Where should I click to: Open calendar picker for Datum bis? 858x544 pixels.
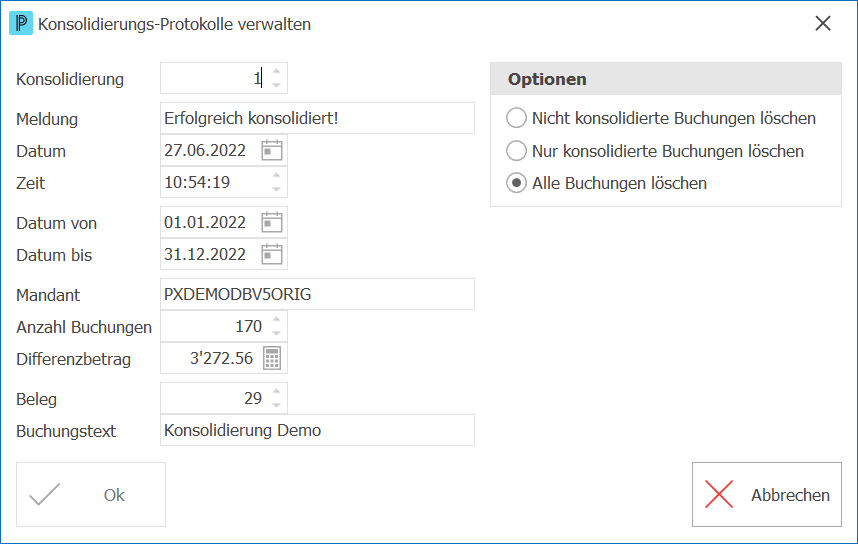point(271,254)
